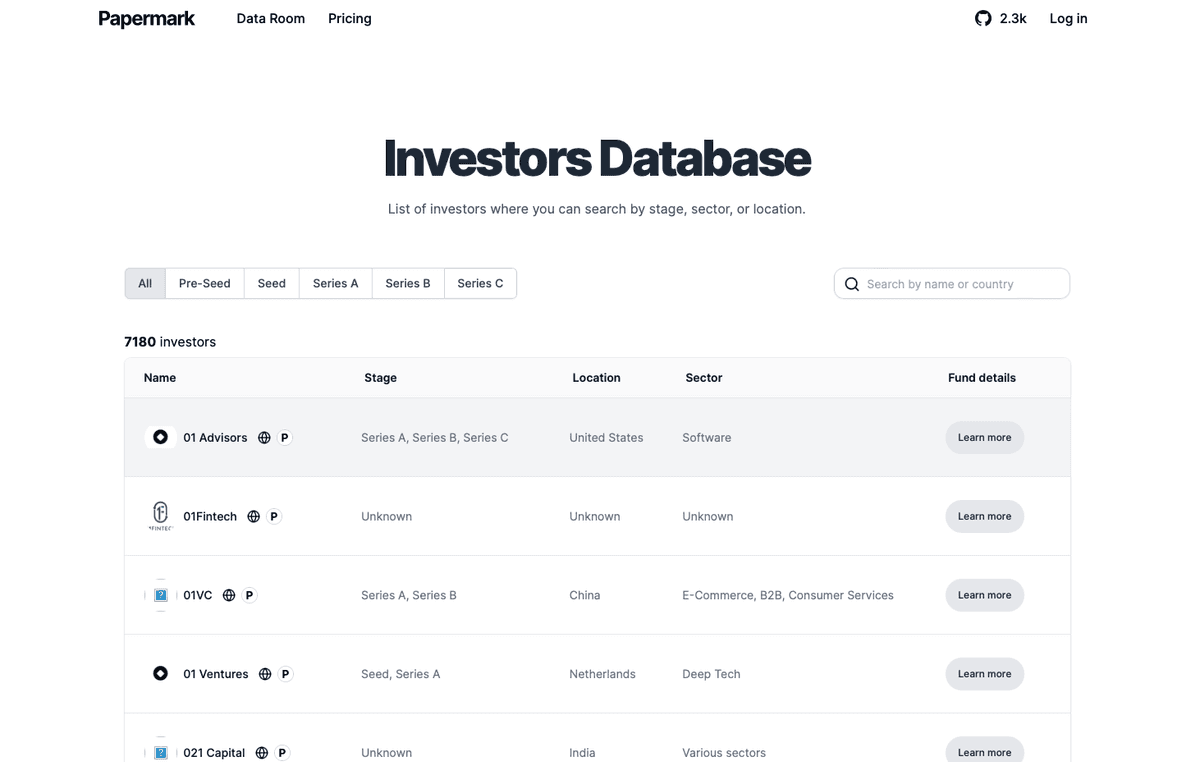
Task: Click the 01 Advisors circular logo
Action: pos(160,437)
